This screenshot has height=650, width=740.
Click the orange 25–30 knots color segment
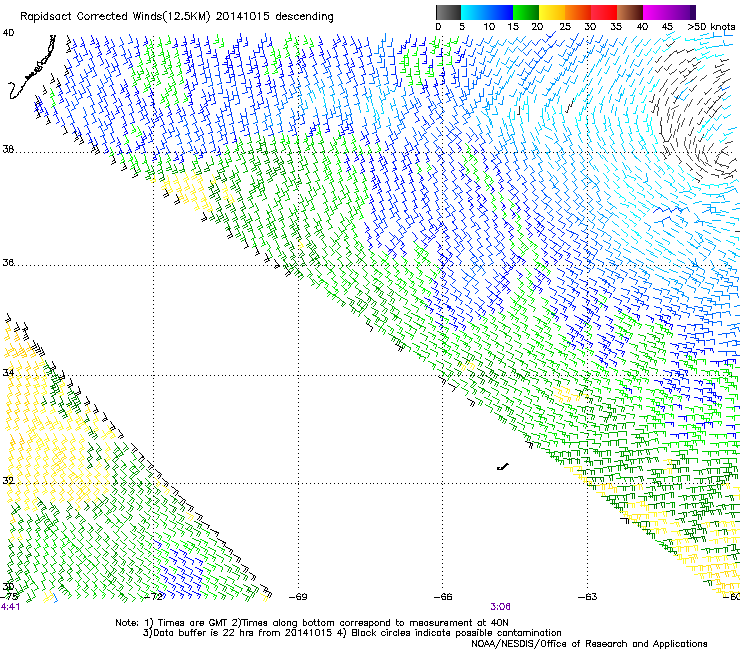click(x=578, y=12)
